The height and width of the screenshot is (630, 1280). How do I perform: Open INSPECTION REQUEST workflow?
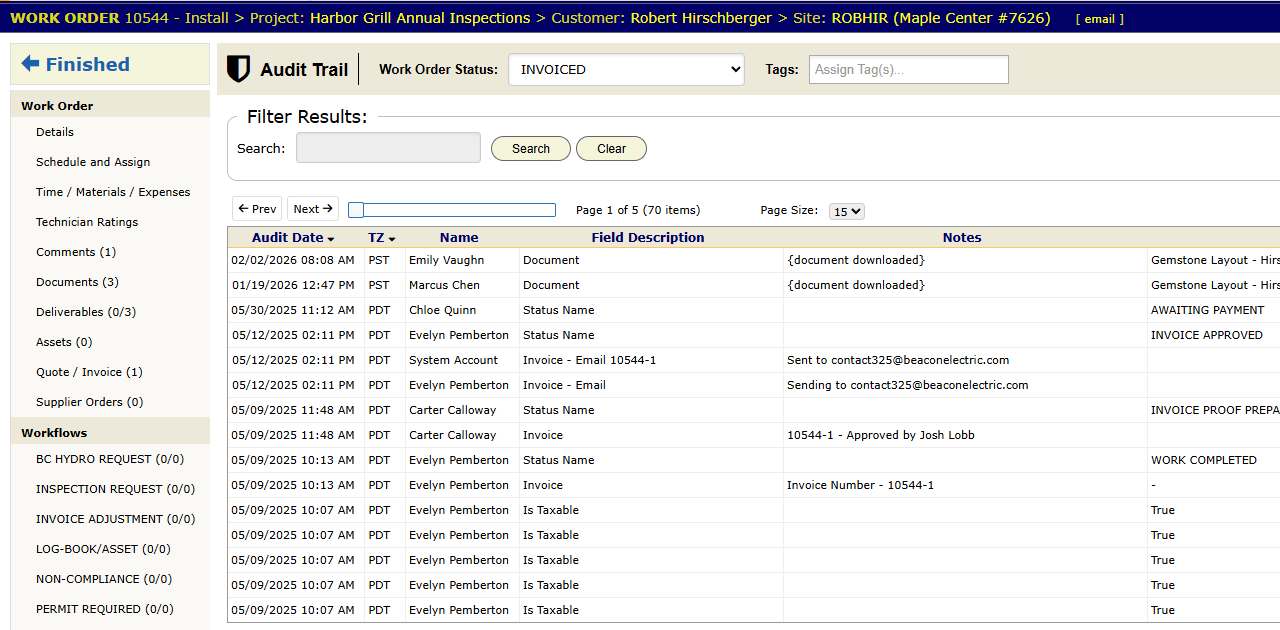(115, 489)
